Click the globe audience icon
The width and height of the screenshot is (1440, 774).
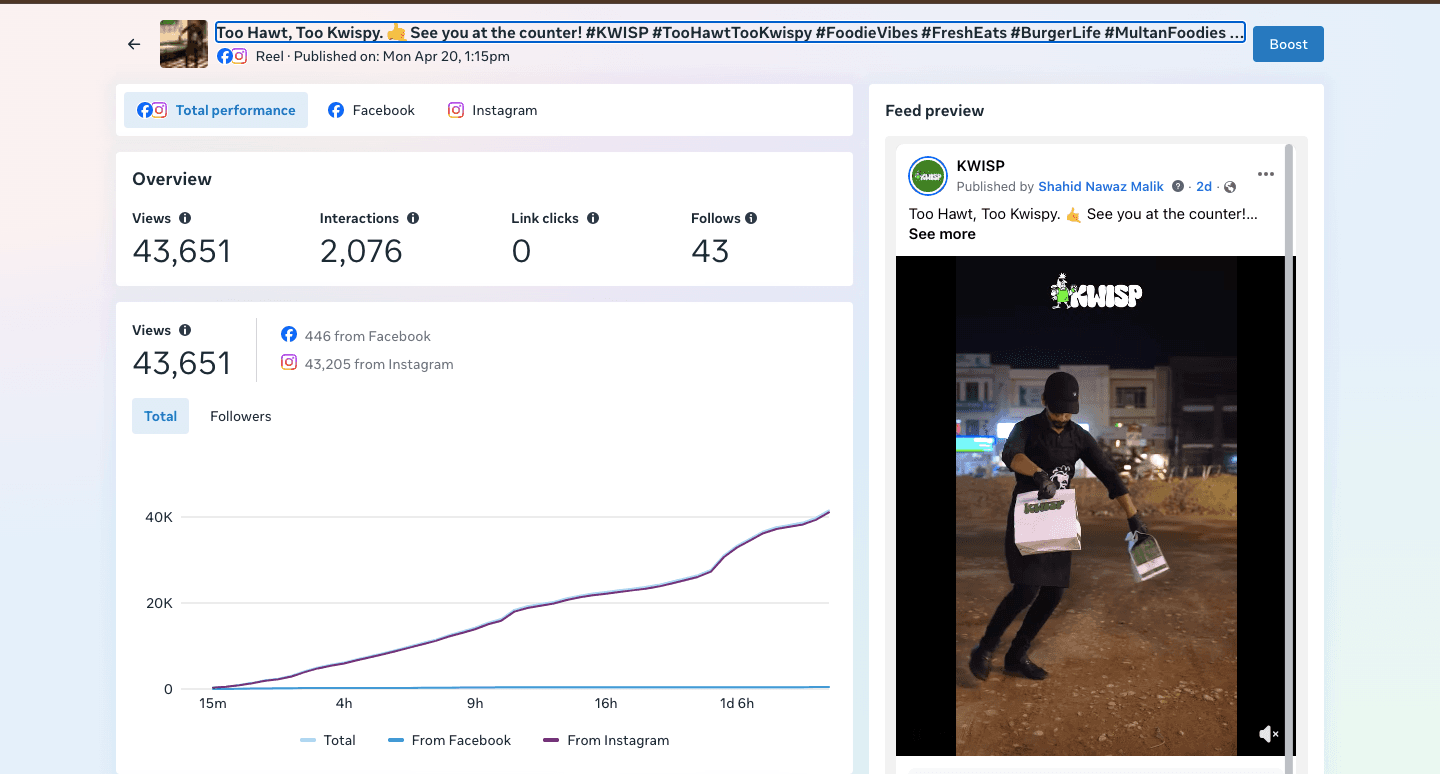(1230, 187)
